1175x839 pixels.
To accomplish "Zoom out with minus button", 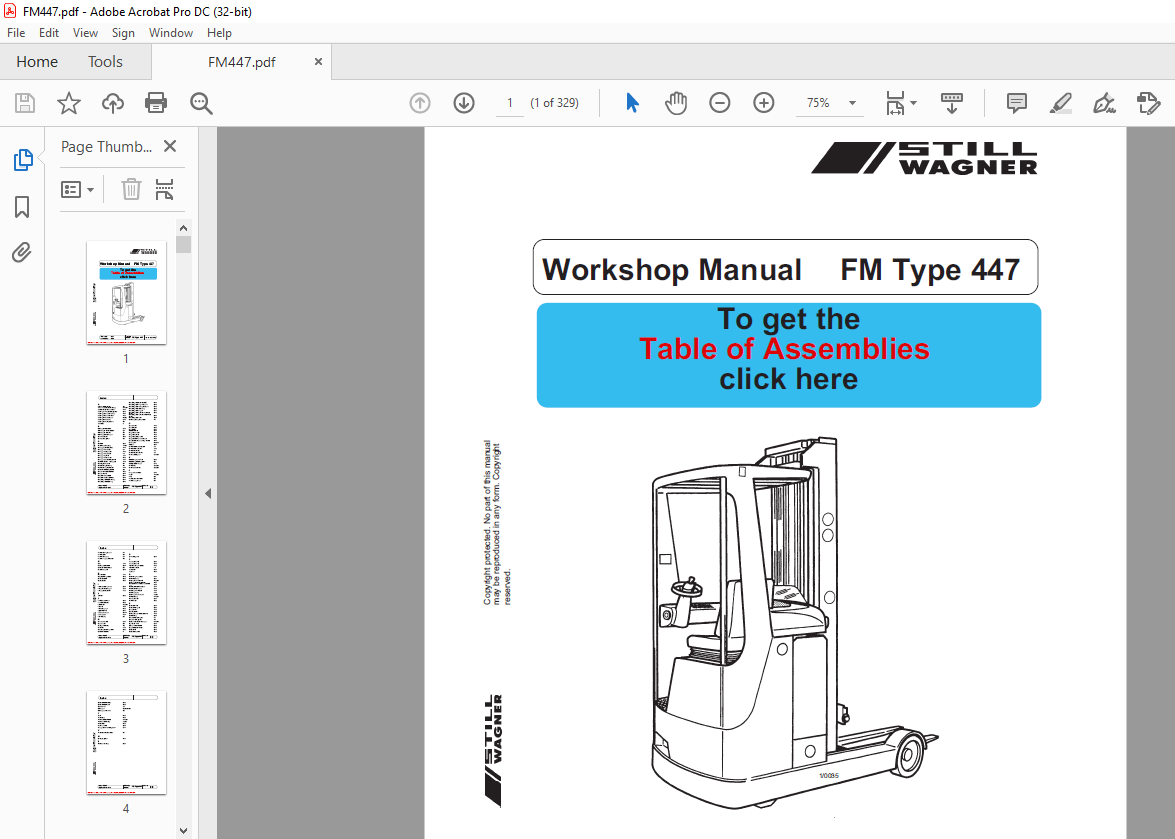I will click(x=719, y=103).
